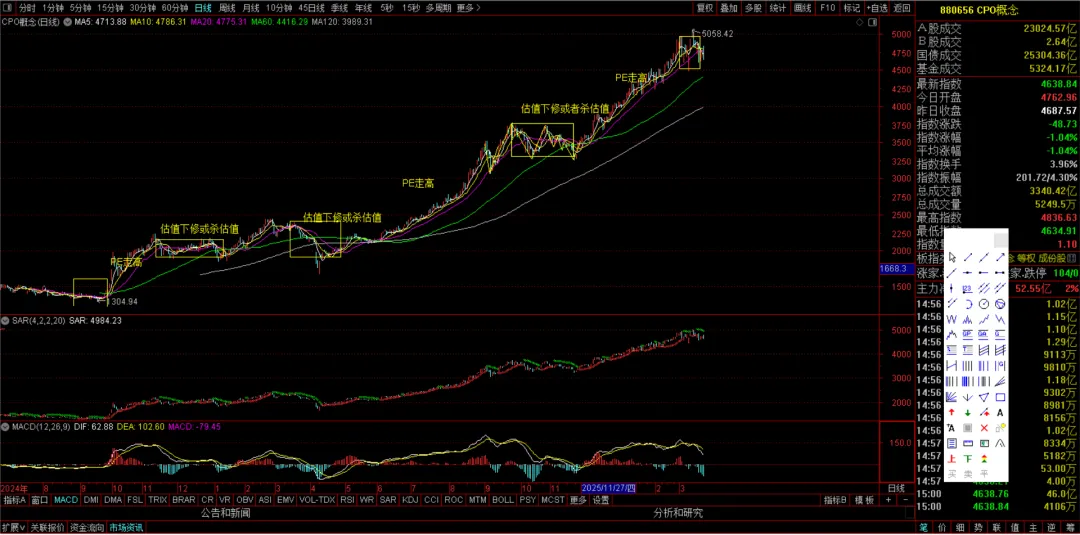Click the 复权 button
Image resolution: width=1080 pixels, height=535 pixels.
pyautogui.click(x=705, y=8)
